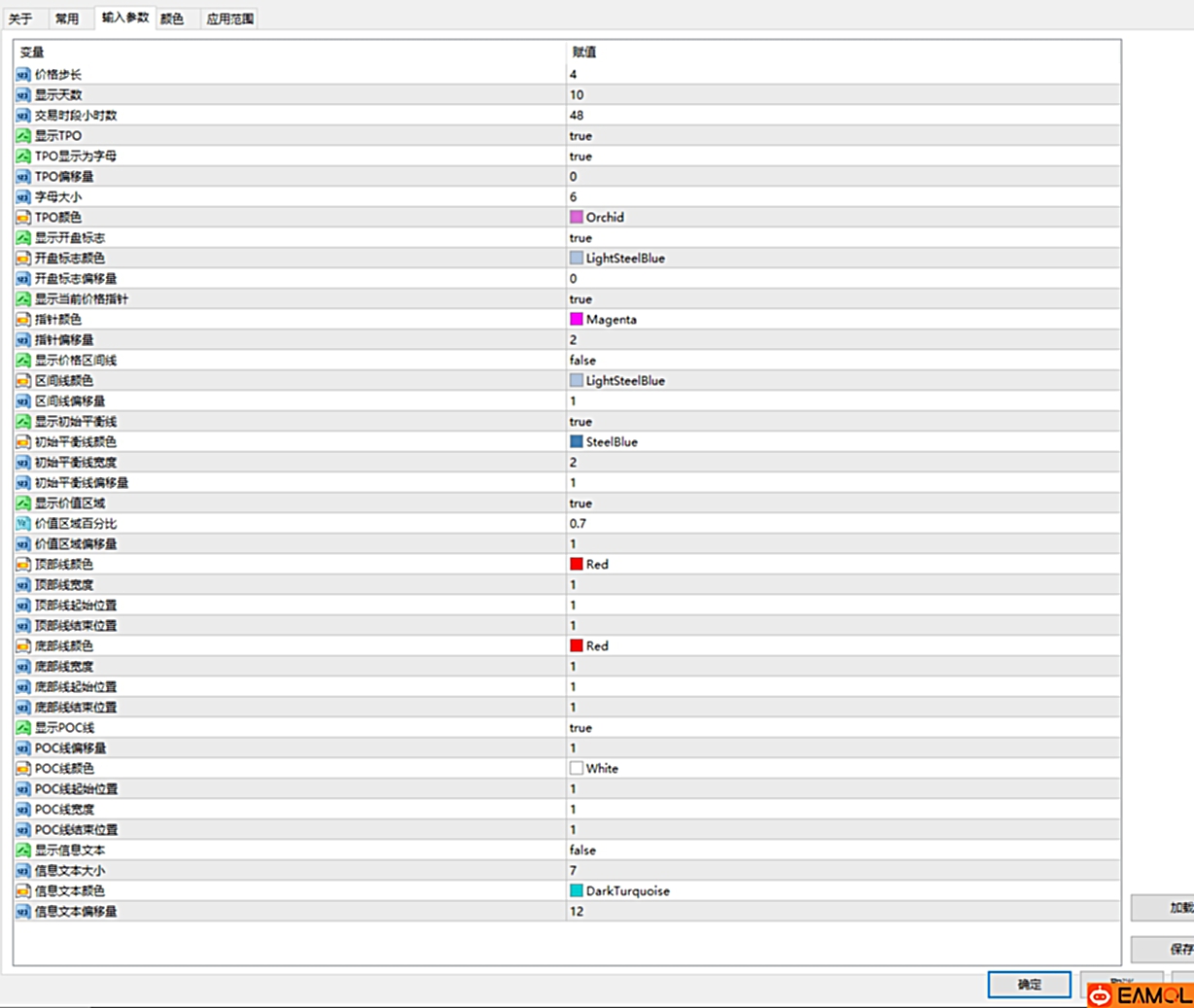1194x1008 pixels.
Task: Select the POC线结束位置 row label
Action: point(76,830)
